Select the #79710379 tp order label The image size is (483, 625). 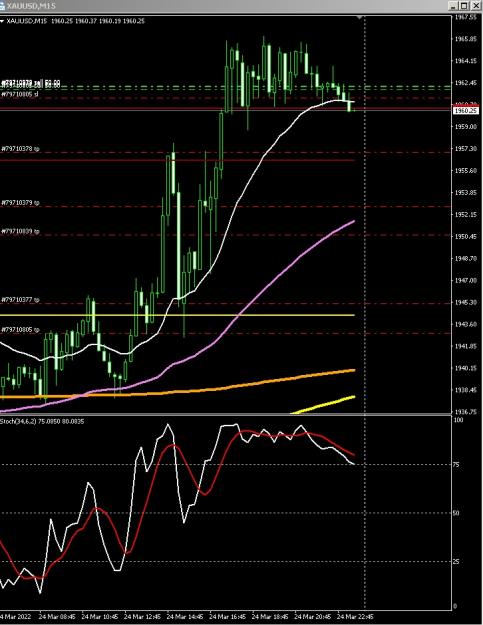tap(20, 203)
